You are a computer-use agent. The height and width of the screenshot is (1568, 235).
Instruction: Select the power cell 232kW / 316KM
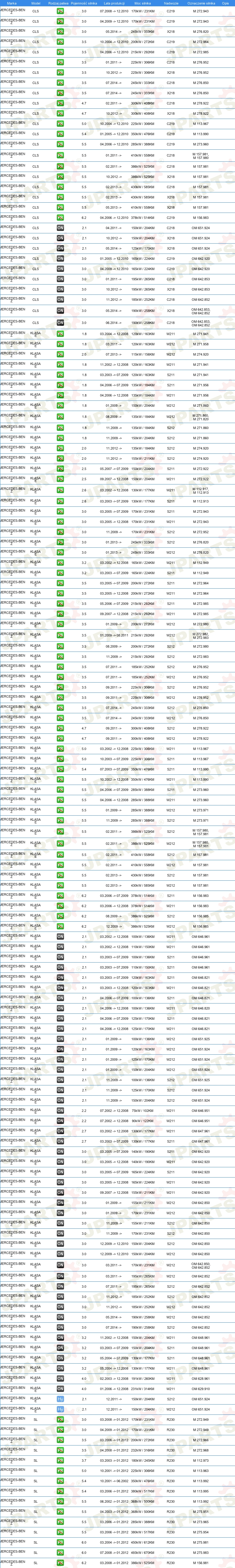click(x=143, y=1450)
